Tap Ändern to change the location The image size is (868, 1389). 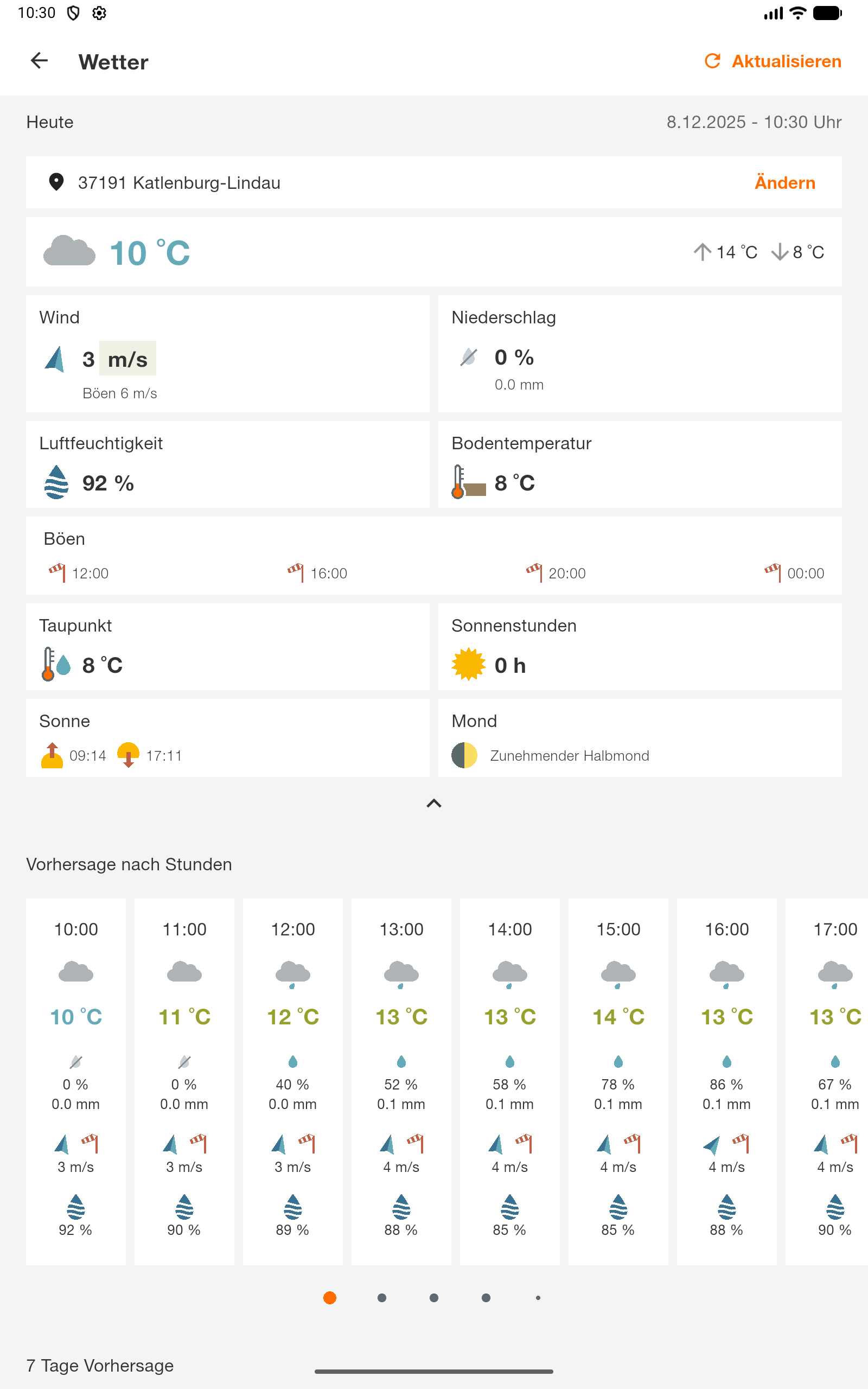(784, 182)
